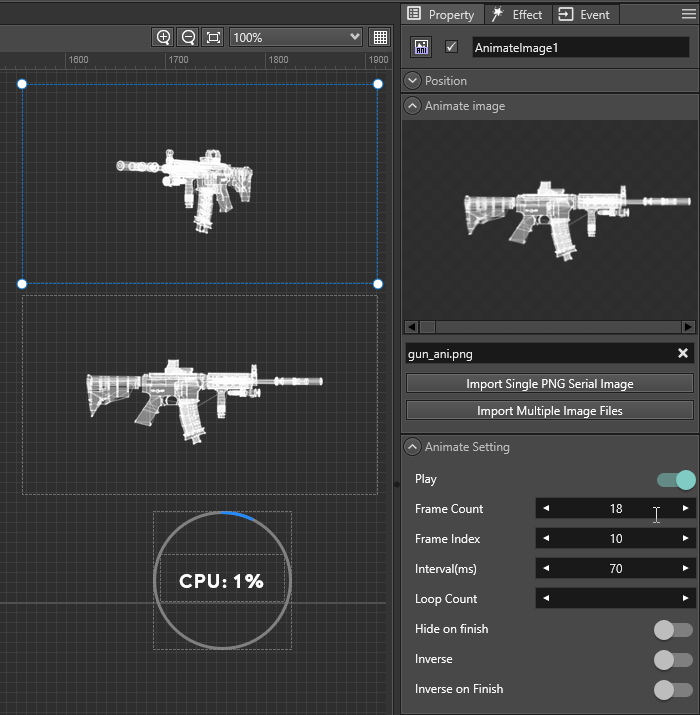Click Import Single PNG Serial Image

549,384
